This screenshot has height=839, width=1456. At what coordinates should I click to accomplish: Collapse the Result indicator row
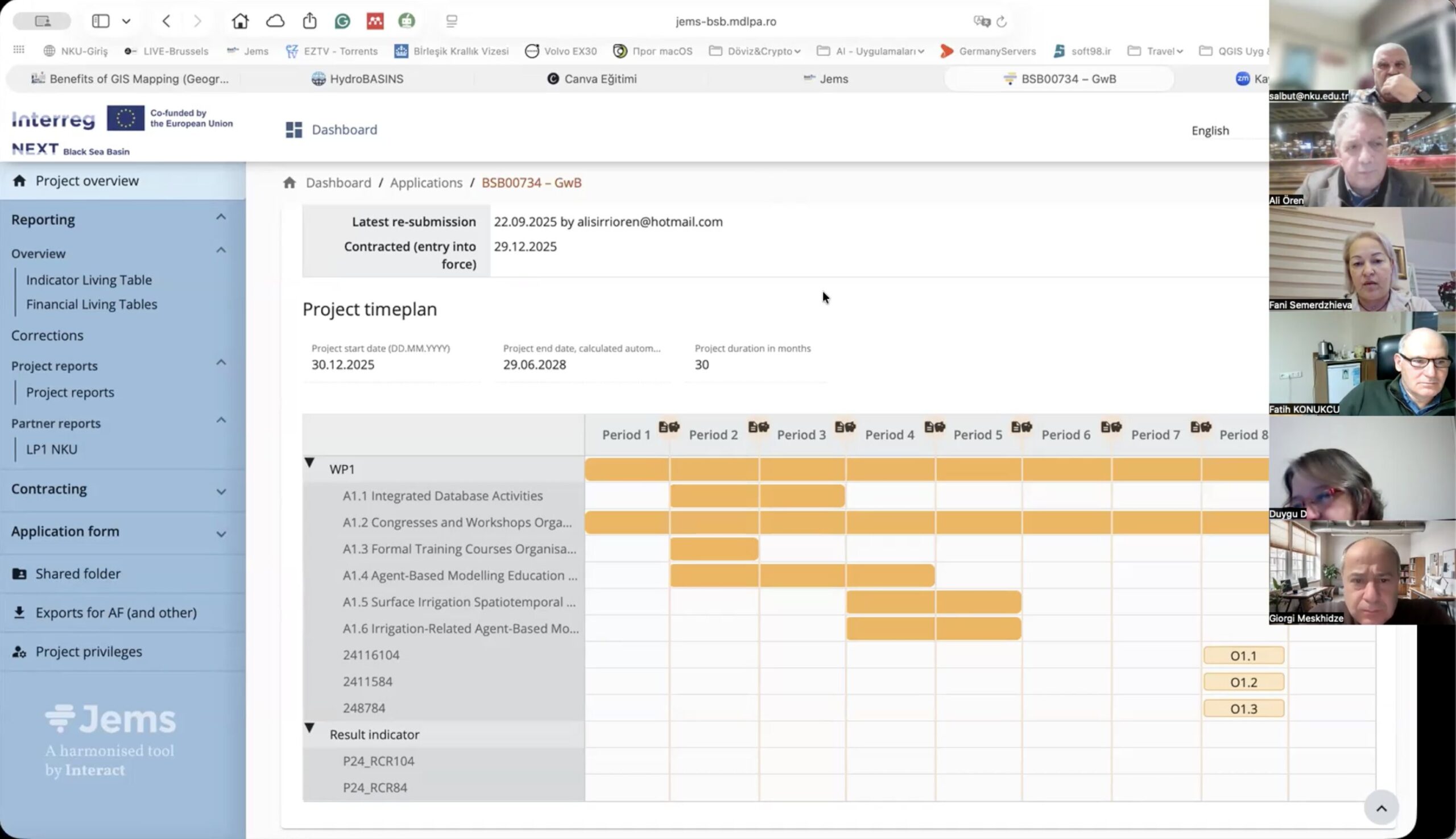(309, 728)
